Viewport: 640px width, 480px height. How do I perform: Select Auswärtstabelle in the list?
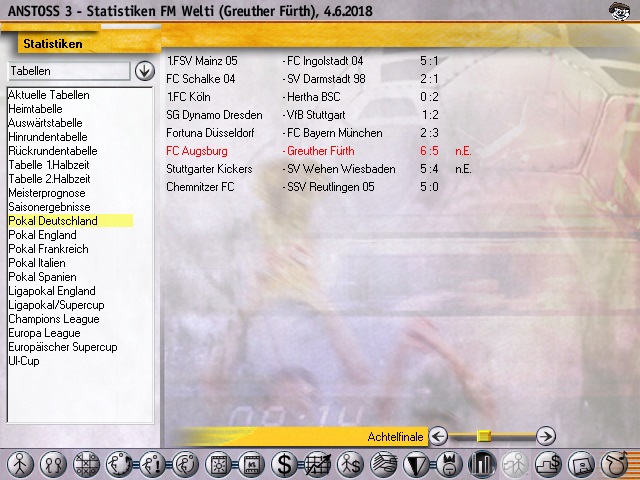coord(45,123)
